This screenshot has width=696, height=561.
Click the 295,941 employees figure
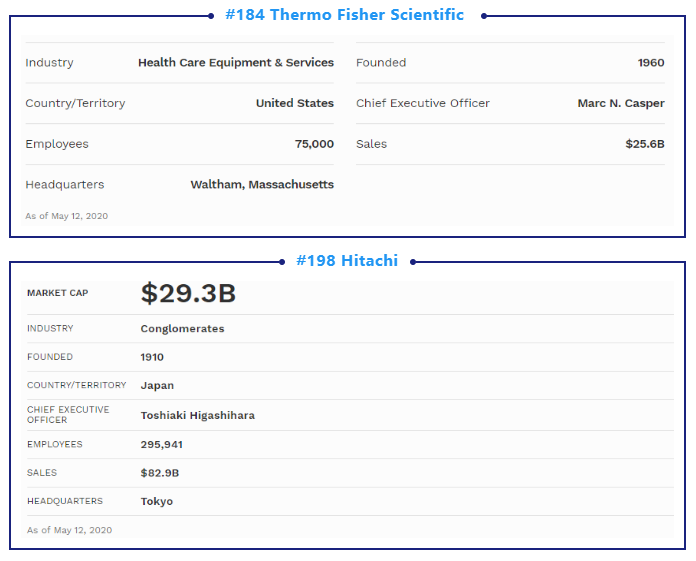tap(162, 445)
